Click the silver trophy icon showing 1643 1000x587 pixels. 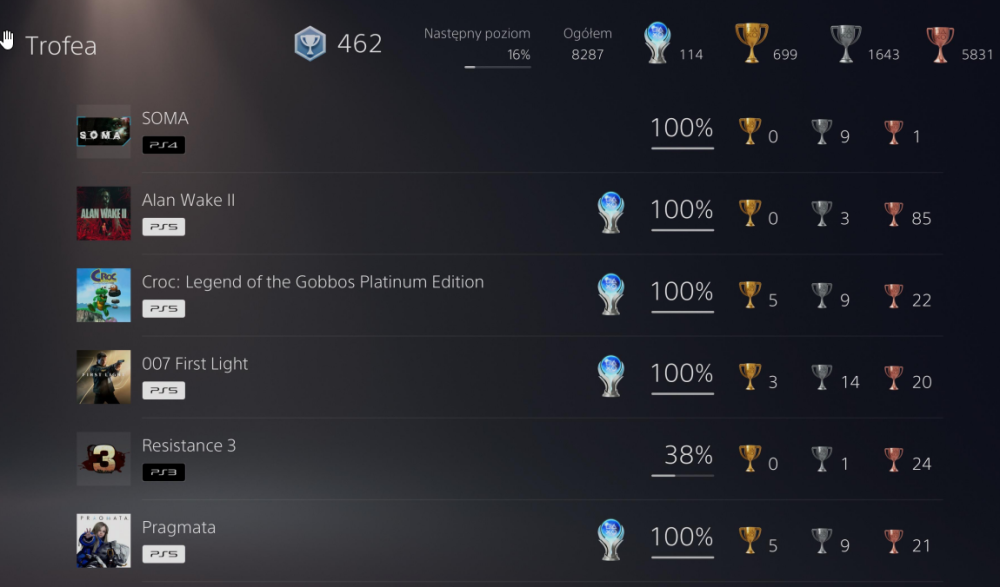846,43
